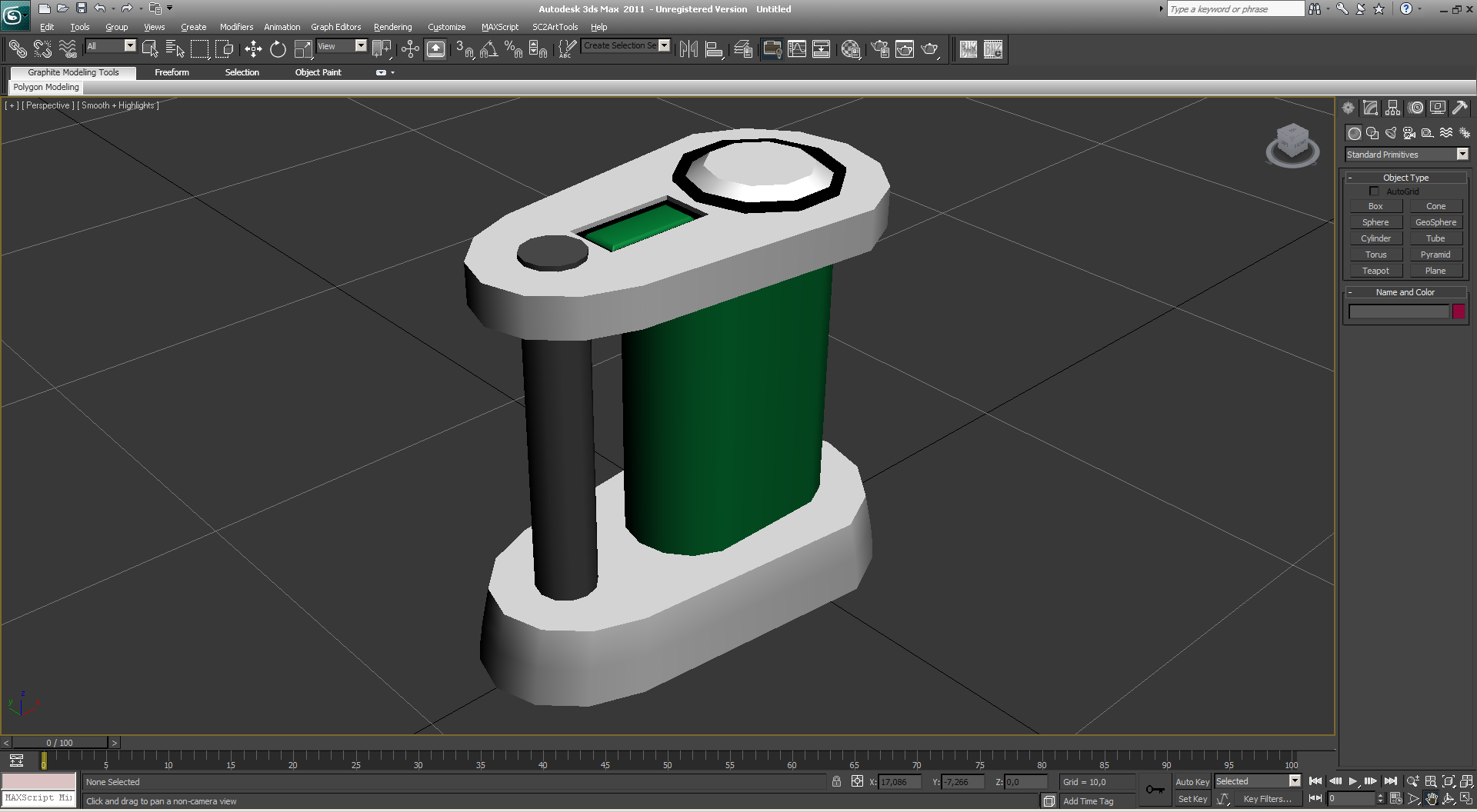
Task: Toggle the selection lock icon
Action: 836,782
